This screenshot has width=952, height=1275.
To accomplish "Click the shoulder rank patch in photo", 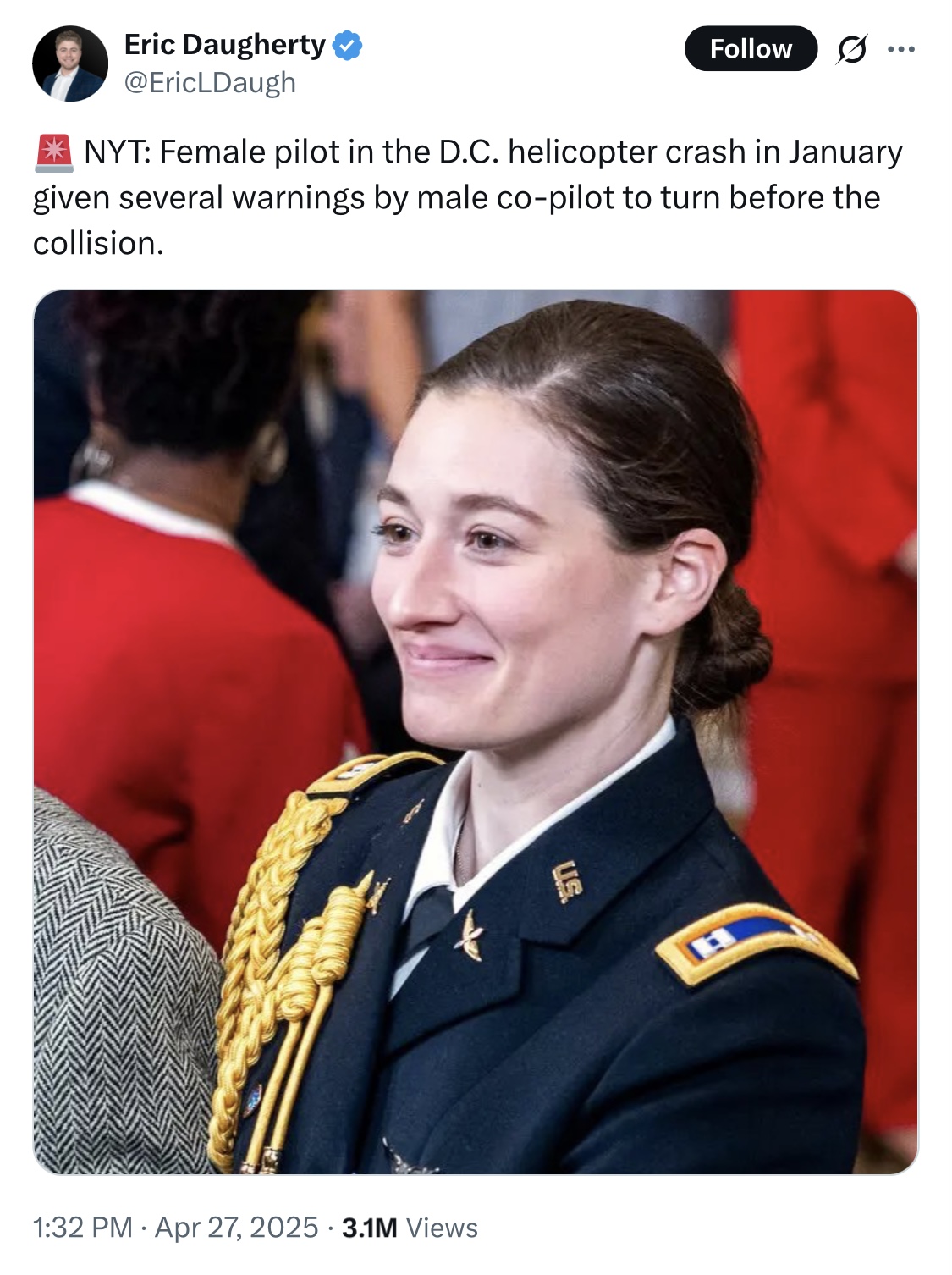I will coord(753,942).
